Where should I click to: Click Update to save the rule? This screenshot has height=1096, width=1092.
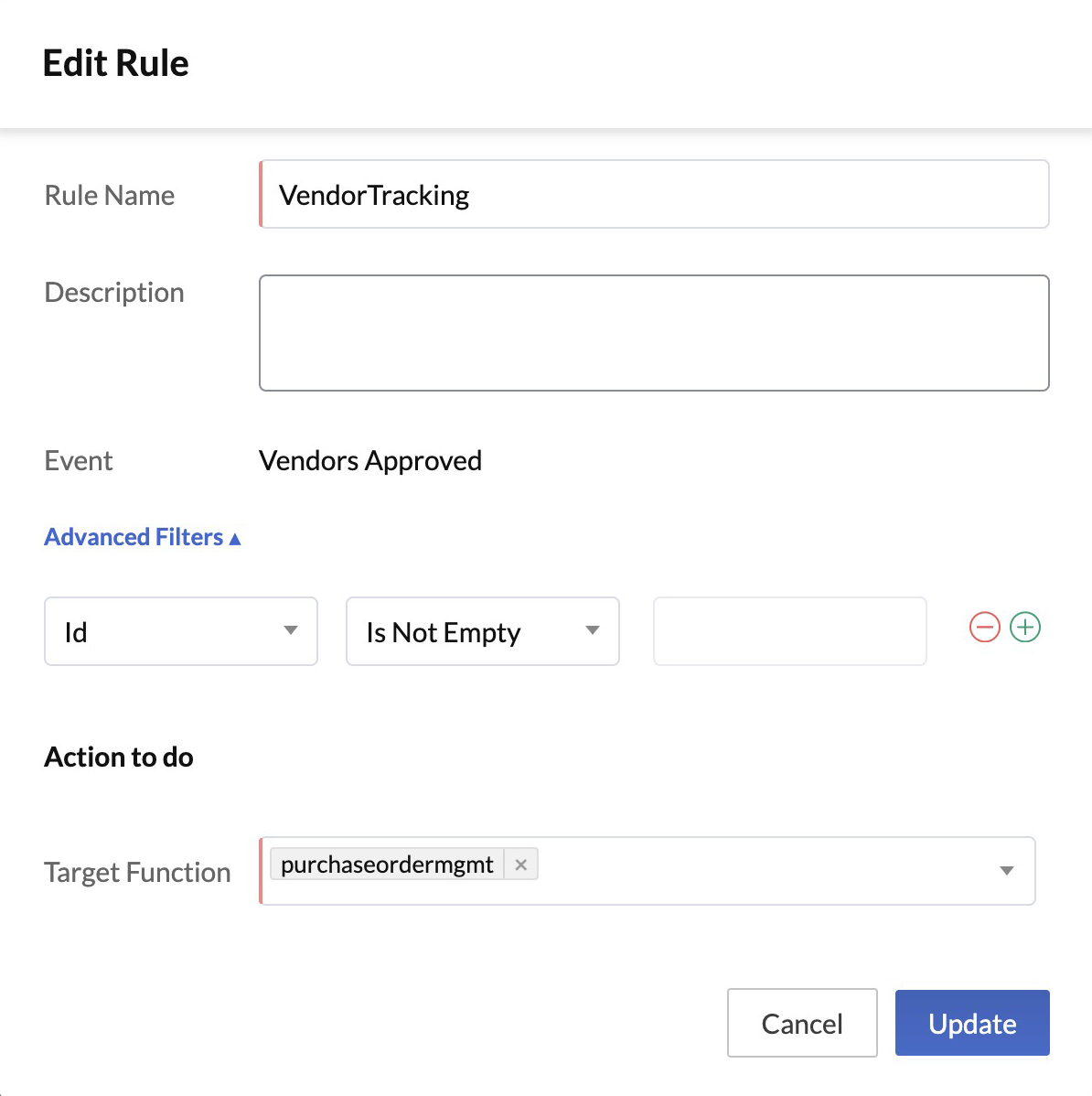click(972, 1023)
